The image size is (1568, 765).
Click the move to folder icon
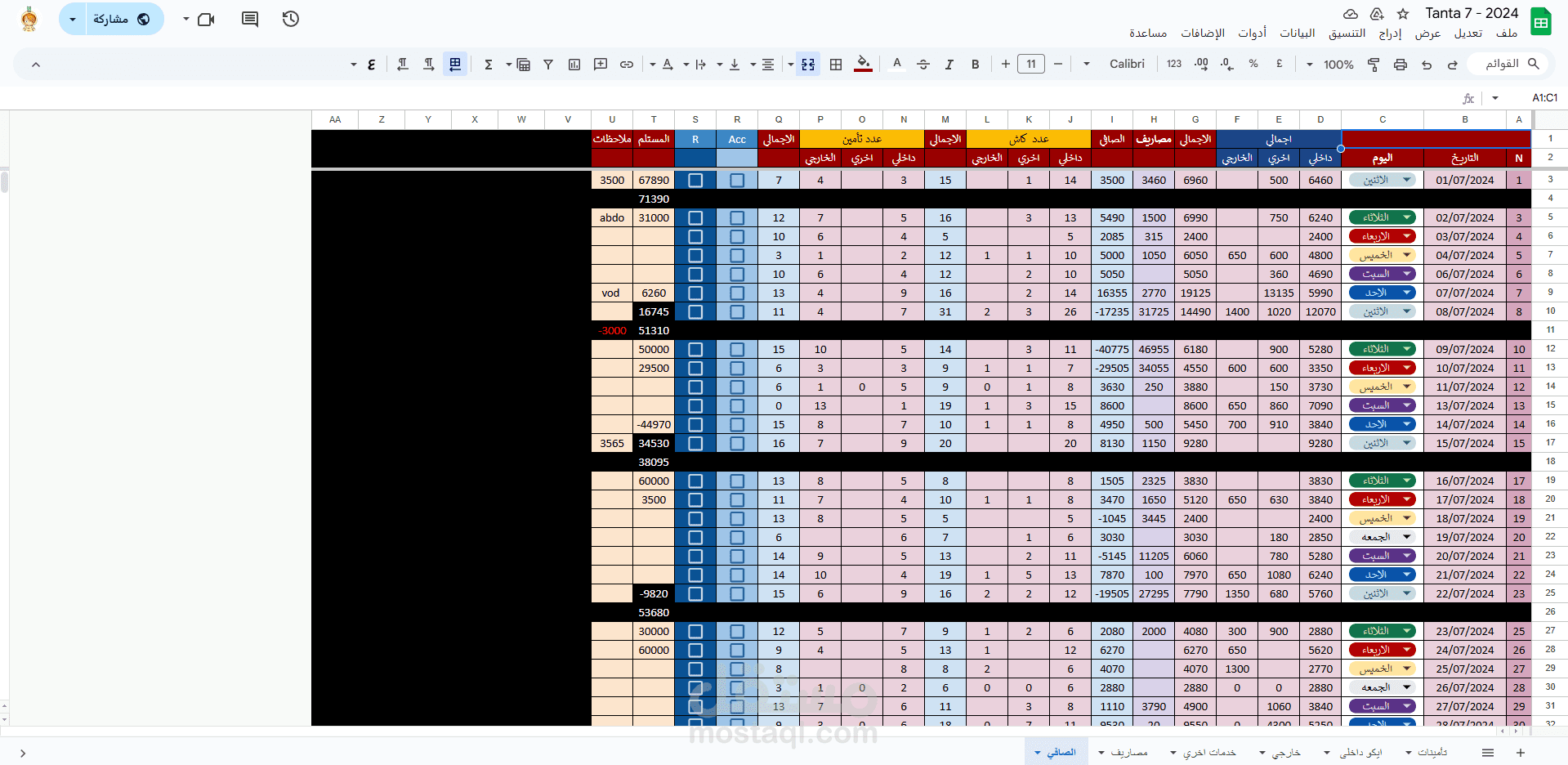tap(1377, 14)
